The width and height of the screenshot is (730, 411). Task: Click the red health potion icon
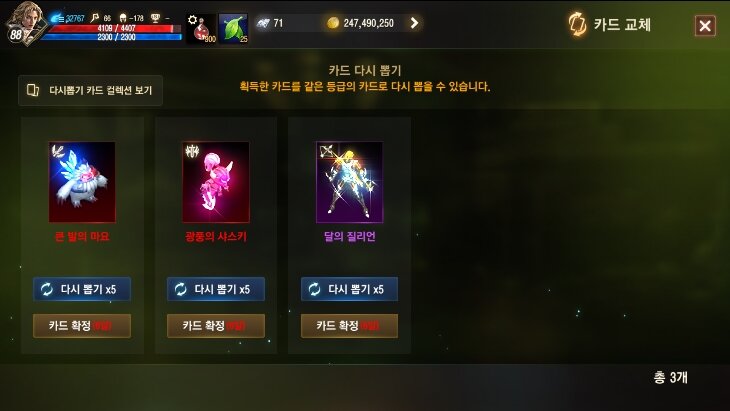(x=201, y=29)
